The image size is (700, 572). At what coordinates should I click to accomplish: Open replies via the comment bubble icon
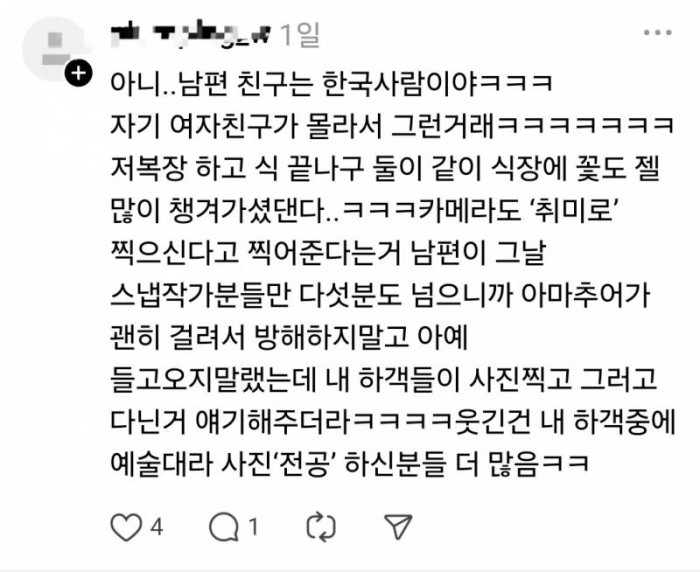[224, 527]
